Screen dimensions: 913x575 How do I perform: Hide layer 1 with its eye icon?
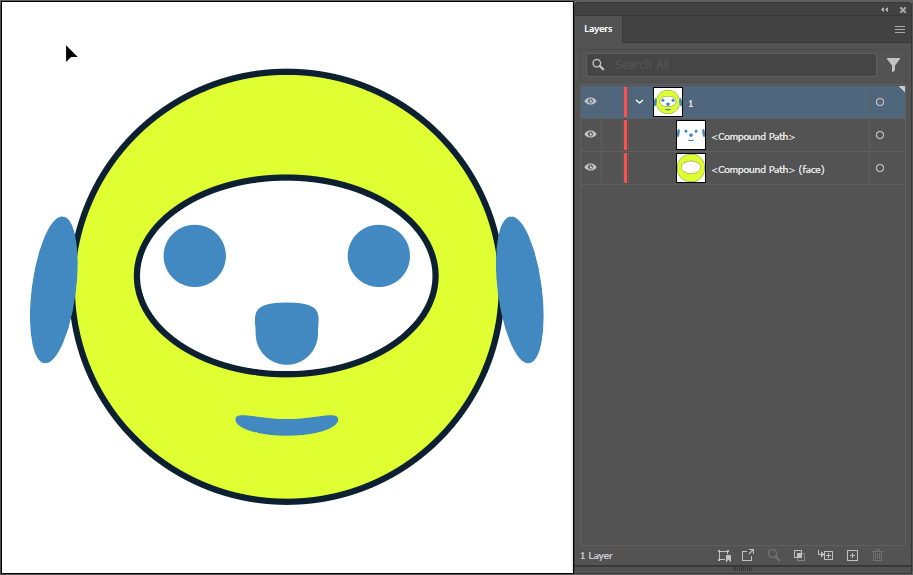590,101
